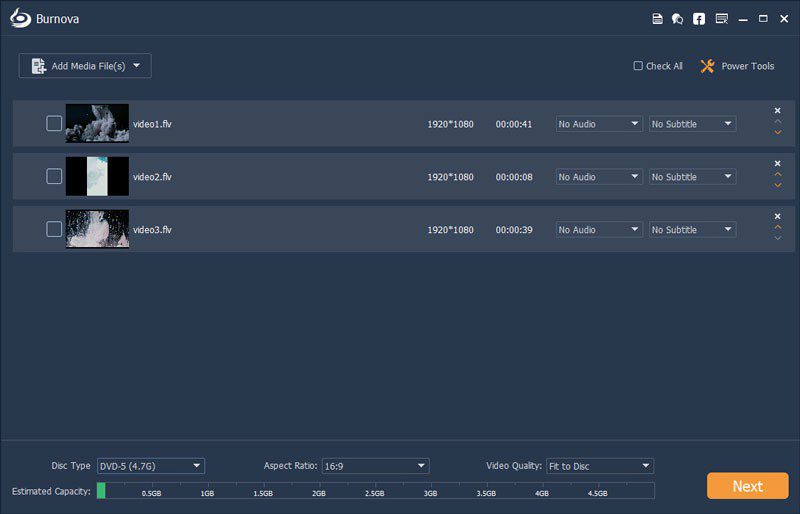800x514 pixels.
Task: Click the feedback chat bubble icon
Action: pos(678,19)
